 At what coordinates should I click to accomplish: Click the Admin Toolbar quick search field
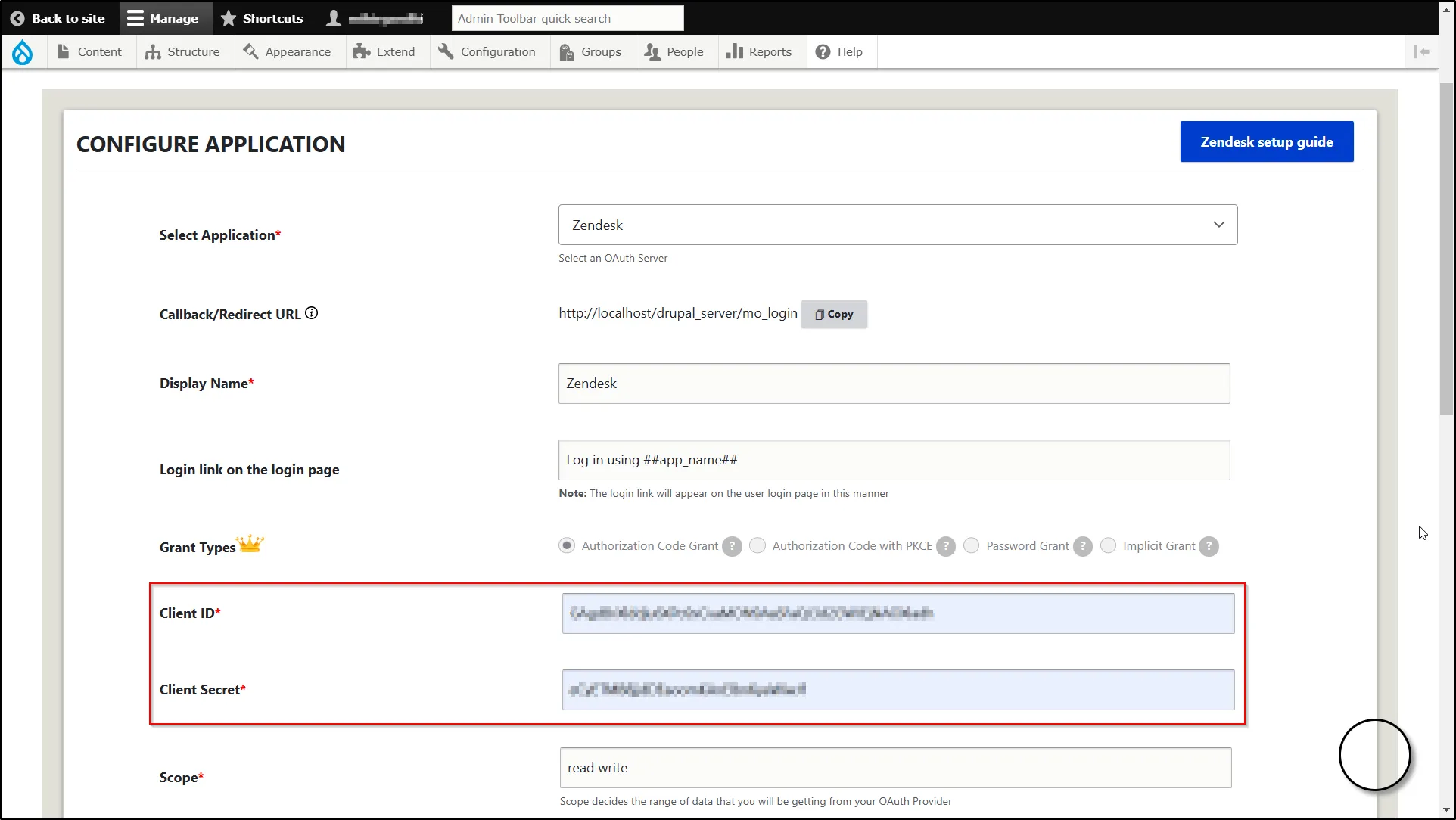click(568, 18)
